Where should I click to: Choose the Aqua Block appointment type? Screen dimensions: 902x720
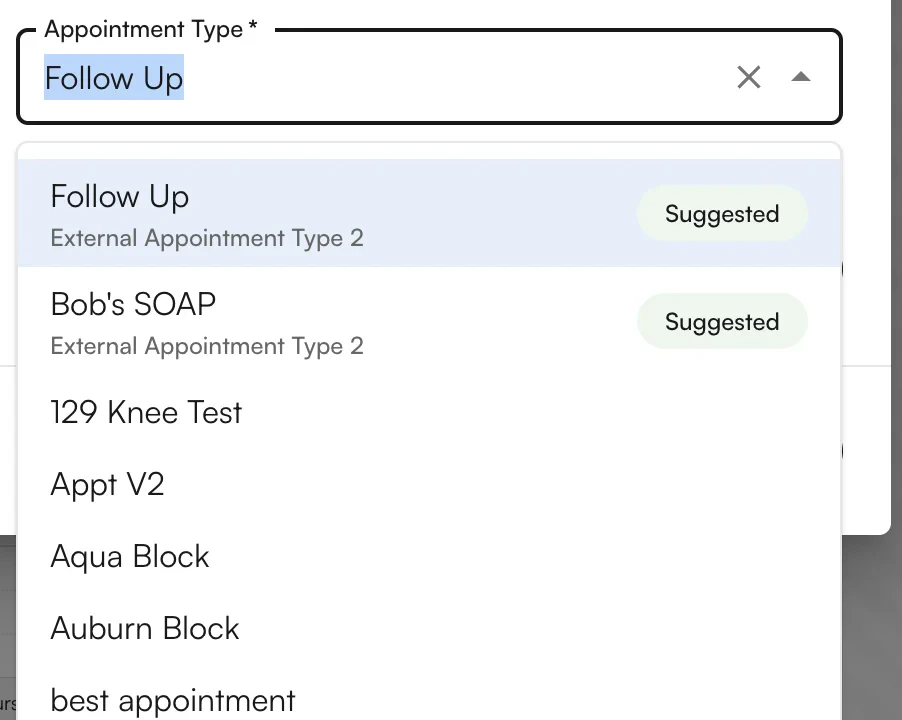[129, 556]
